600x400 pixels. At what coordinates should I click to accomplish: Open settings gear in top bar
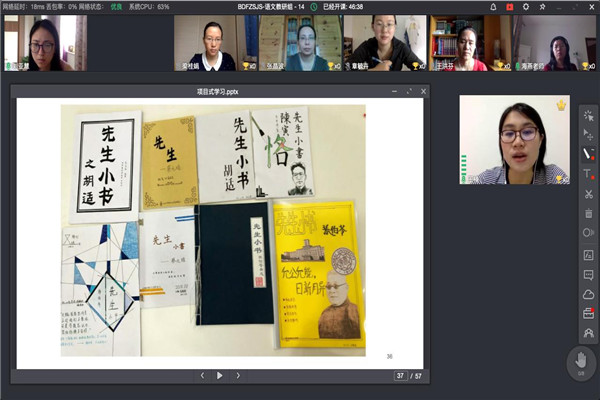point(526,7)
